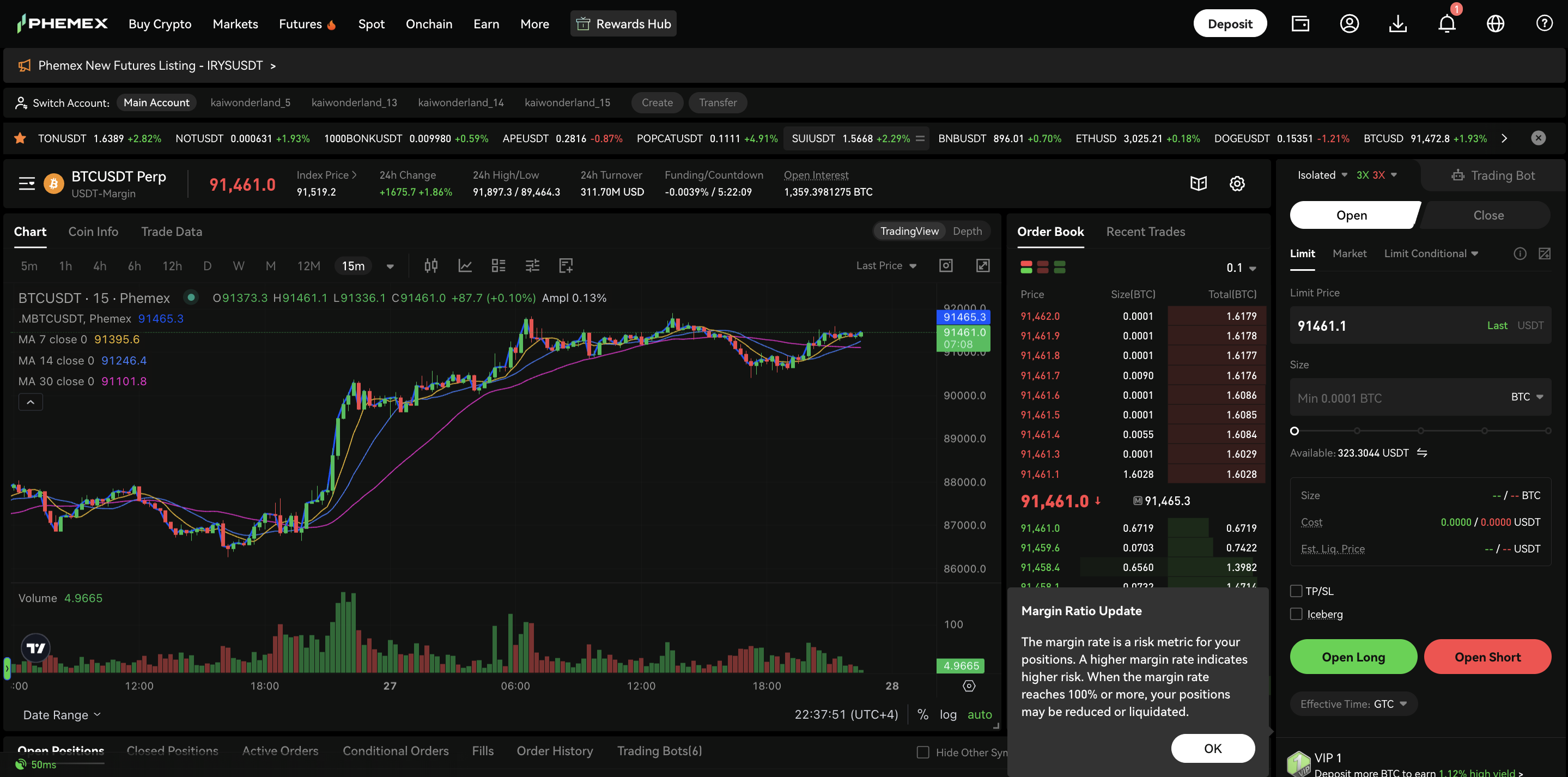Open the chart settings panel icon

click(x=1237, y=183)
